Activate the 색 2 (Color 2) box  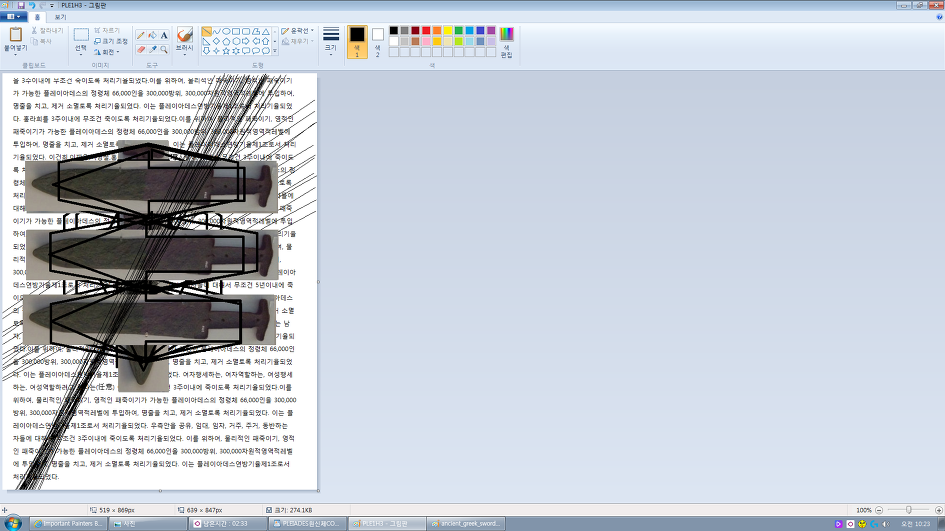point(377,40)
